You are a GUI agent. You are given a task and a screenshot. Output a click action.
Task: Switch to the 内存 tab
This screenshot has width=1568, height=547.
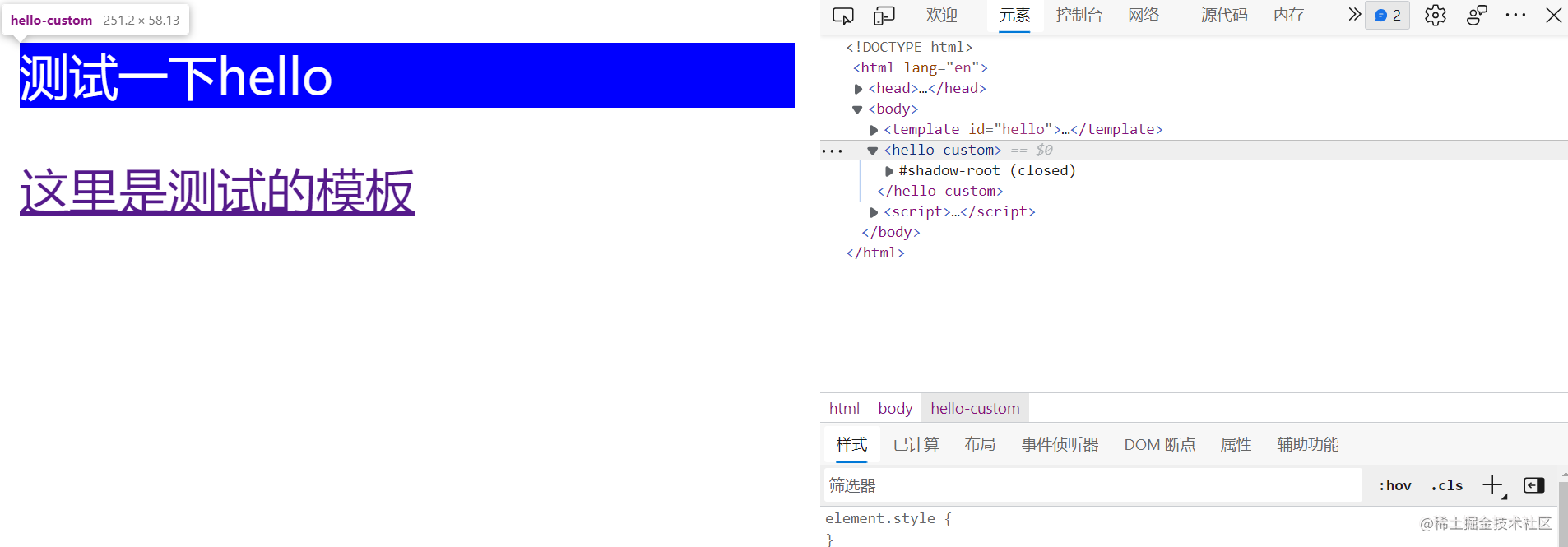point(1288,15)
